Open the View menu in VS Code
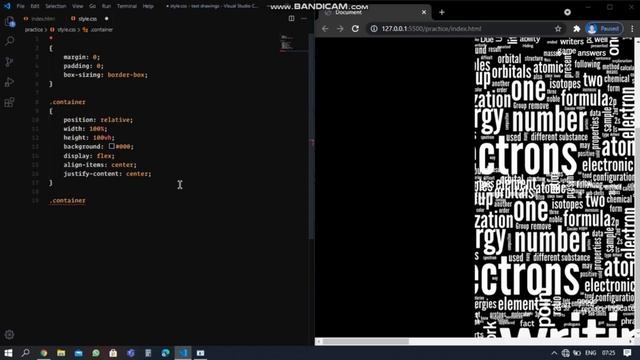This screenshot has width=640, height=360. (x=78, y=6)
